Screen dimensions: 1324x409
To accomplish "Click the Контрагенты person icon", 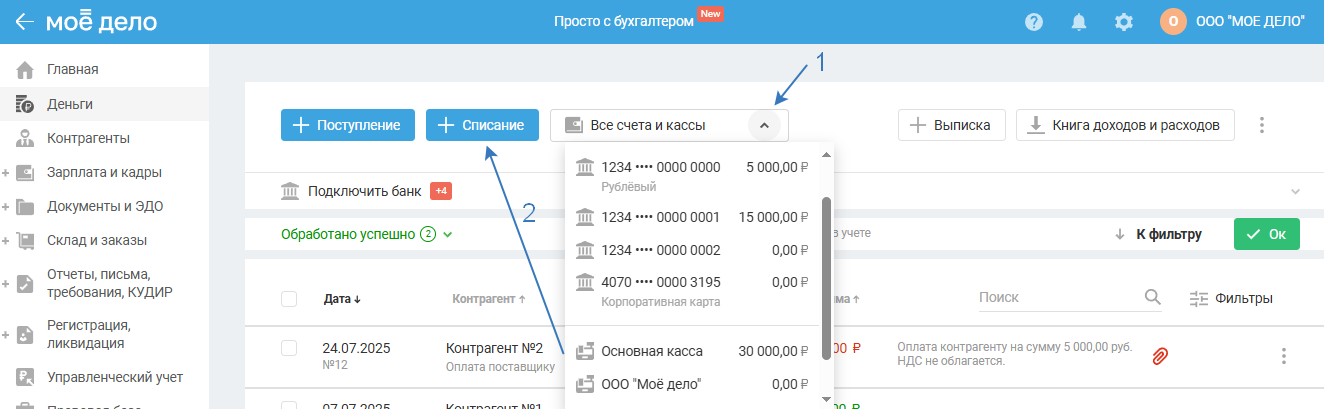I will coord(26,138).
